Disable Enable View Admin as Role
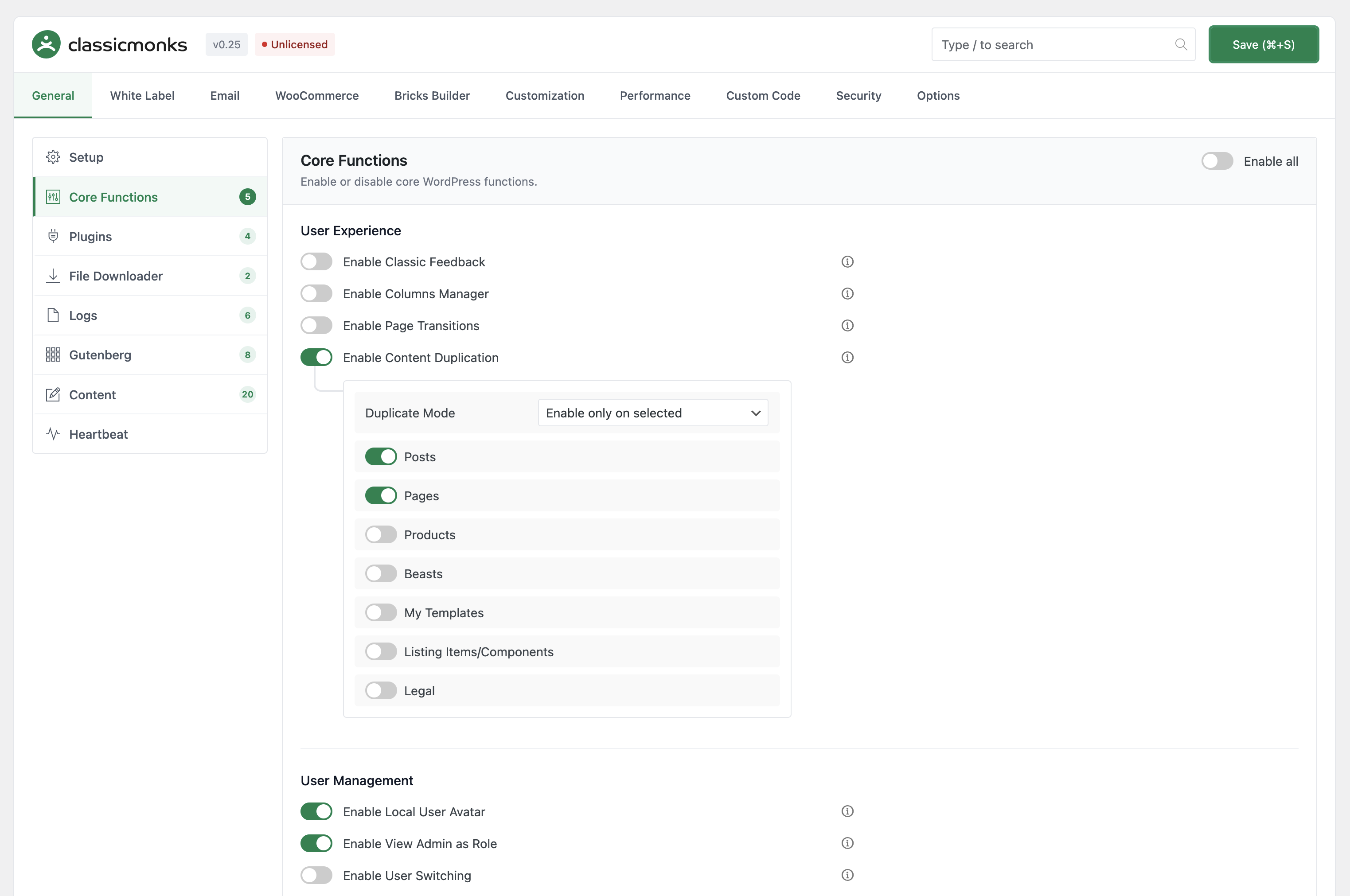This screenshot has height=896, width=1350. (316, 843)
